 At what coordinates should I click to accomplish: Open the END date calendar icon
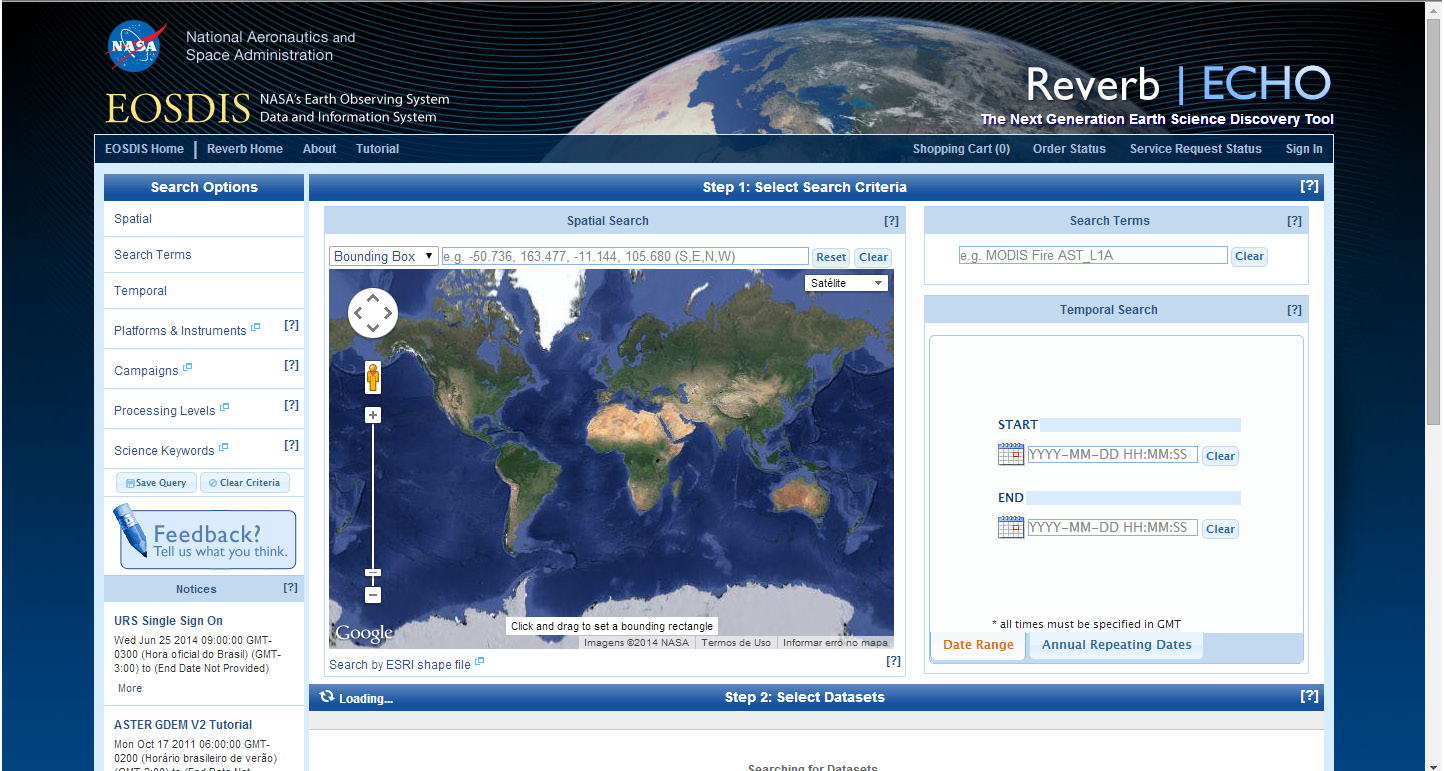1011,527
